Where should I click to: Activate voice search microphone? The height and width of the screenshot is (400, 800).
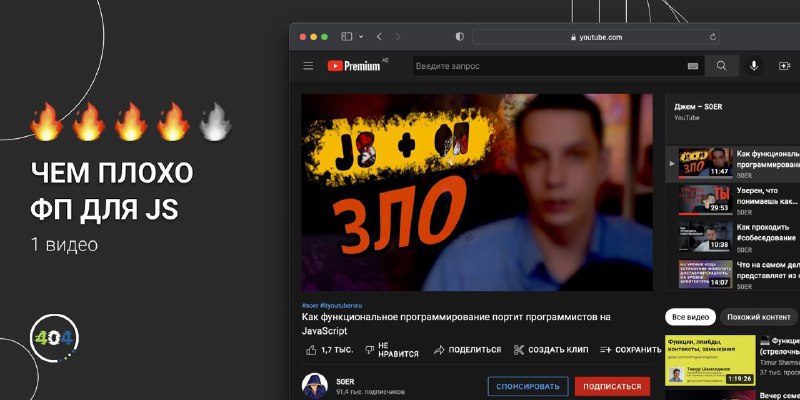[754, 66]
